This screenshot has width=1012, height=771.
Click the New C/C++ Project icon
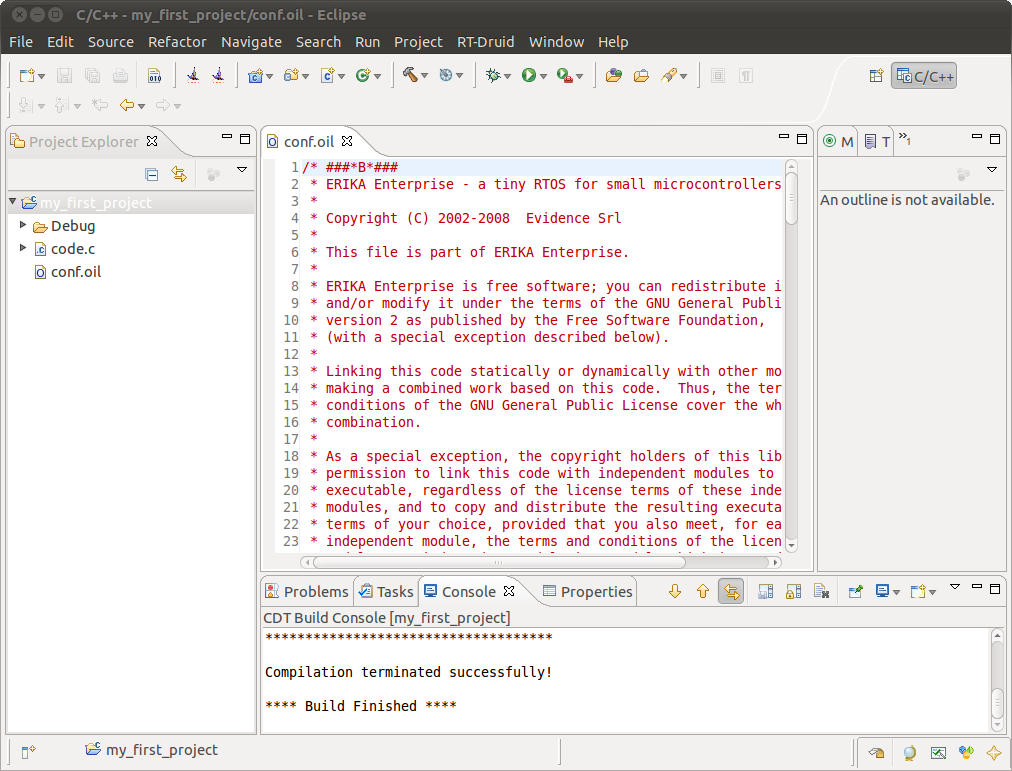coord(256,75)
